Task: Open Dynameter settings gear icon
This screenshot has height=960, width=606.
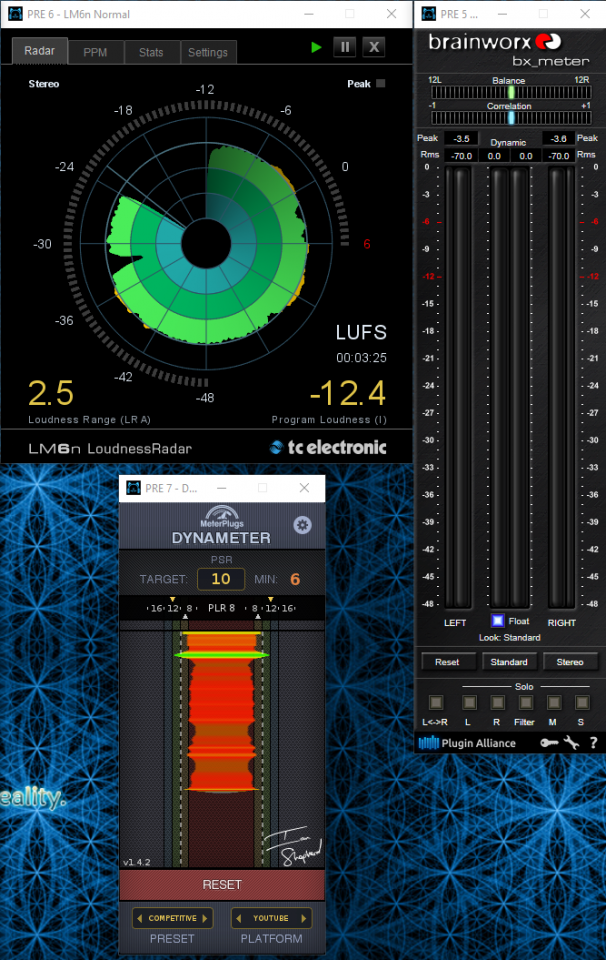Action: (x=302, y=525)
